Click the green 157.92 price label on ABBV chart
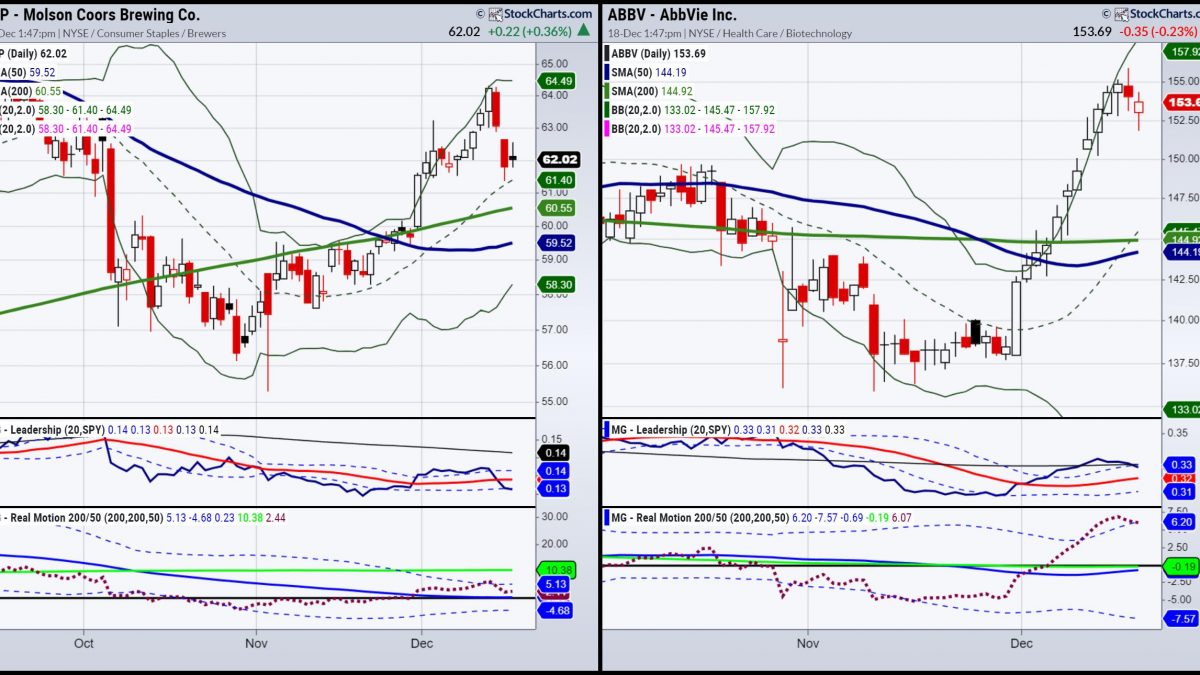This screenshot has width=1200, height=675. point(1181,51)
